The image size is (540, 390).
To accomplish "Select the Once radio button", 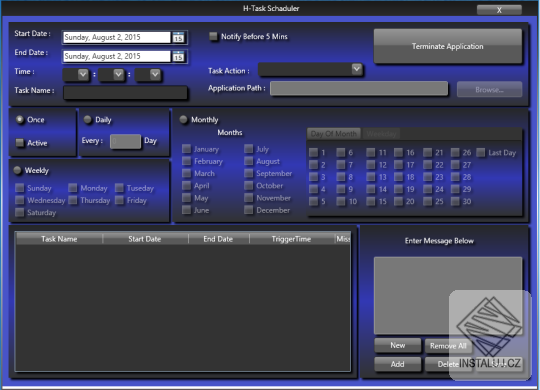I will (20, 120).
